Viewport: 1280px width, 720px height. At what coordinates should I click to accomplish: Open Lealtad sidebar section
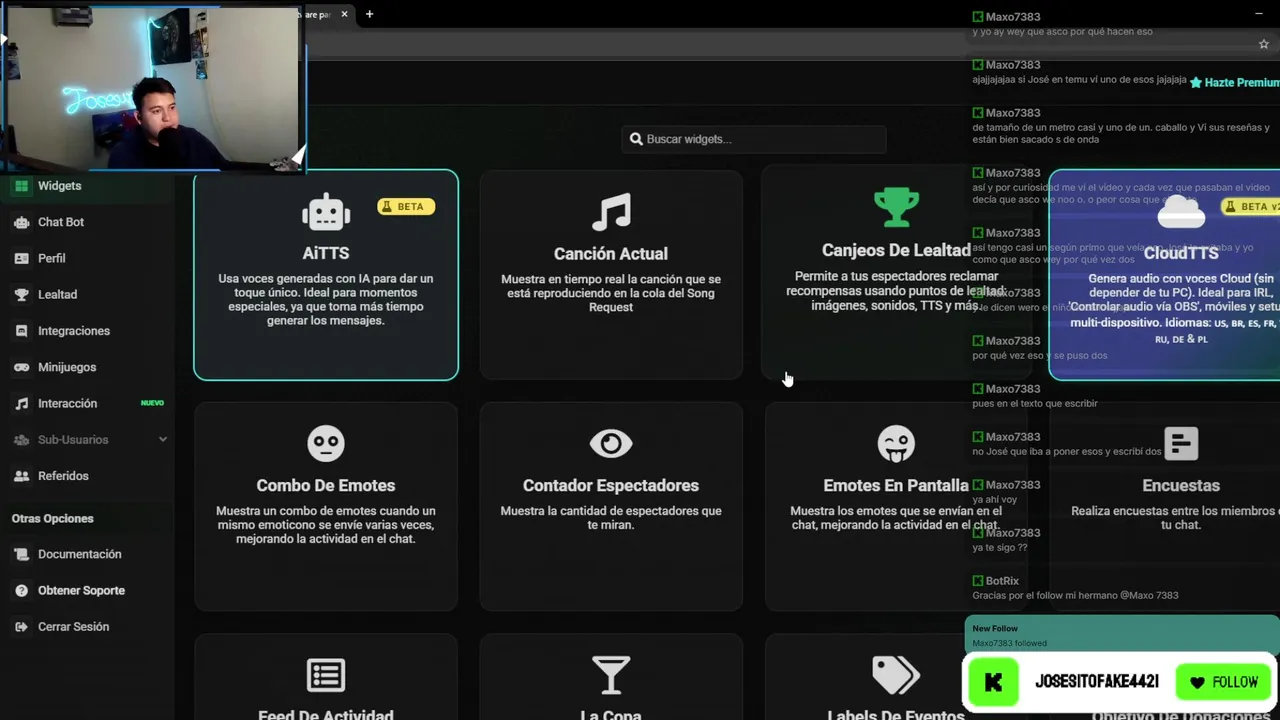57,295
